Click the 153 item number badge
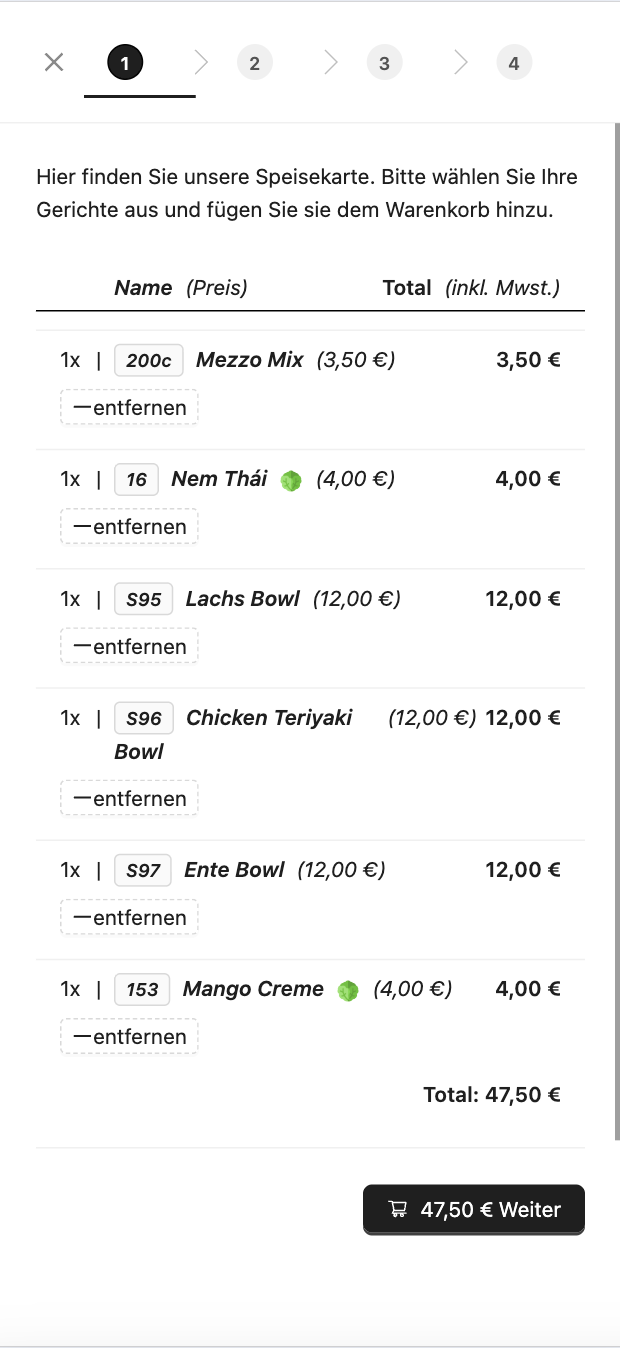Image resolution: width=620 pixels, height=1348 pixels. click(x=142, y=989)
